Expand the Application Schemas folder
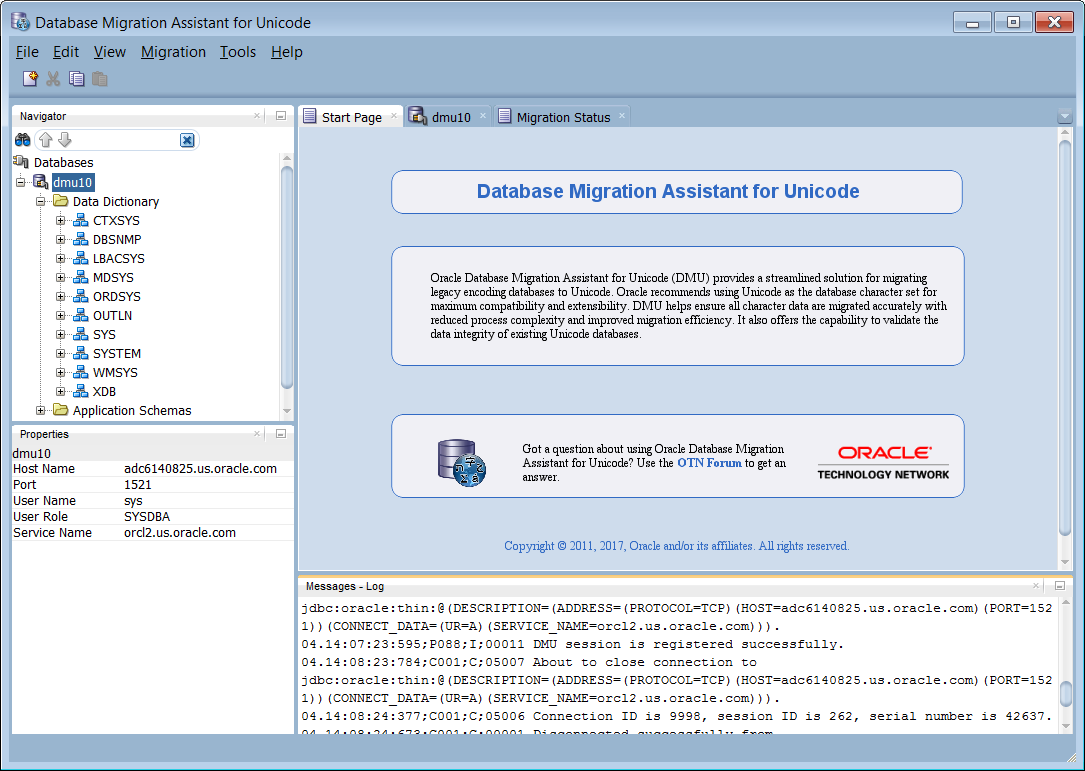Image resolution: width=1085 pixels, height=771 pixels. click(x=41, y=411)
